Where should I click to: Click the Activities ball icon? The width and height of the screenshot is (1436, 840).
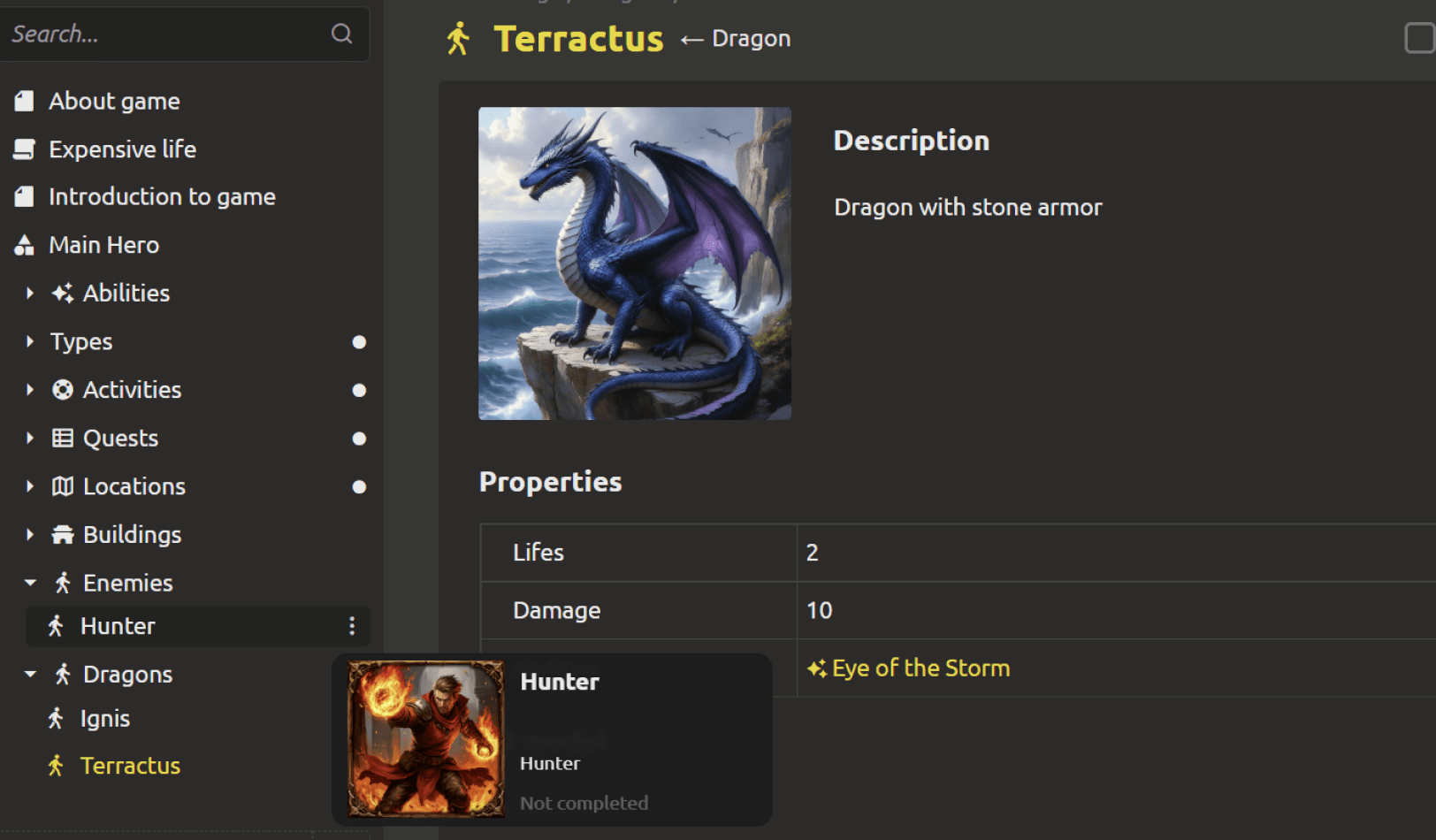63,390
